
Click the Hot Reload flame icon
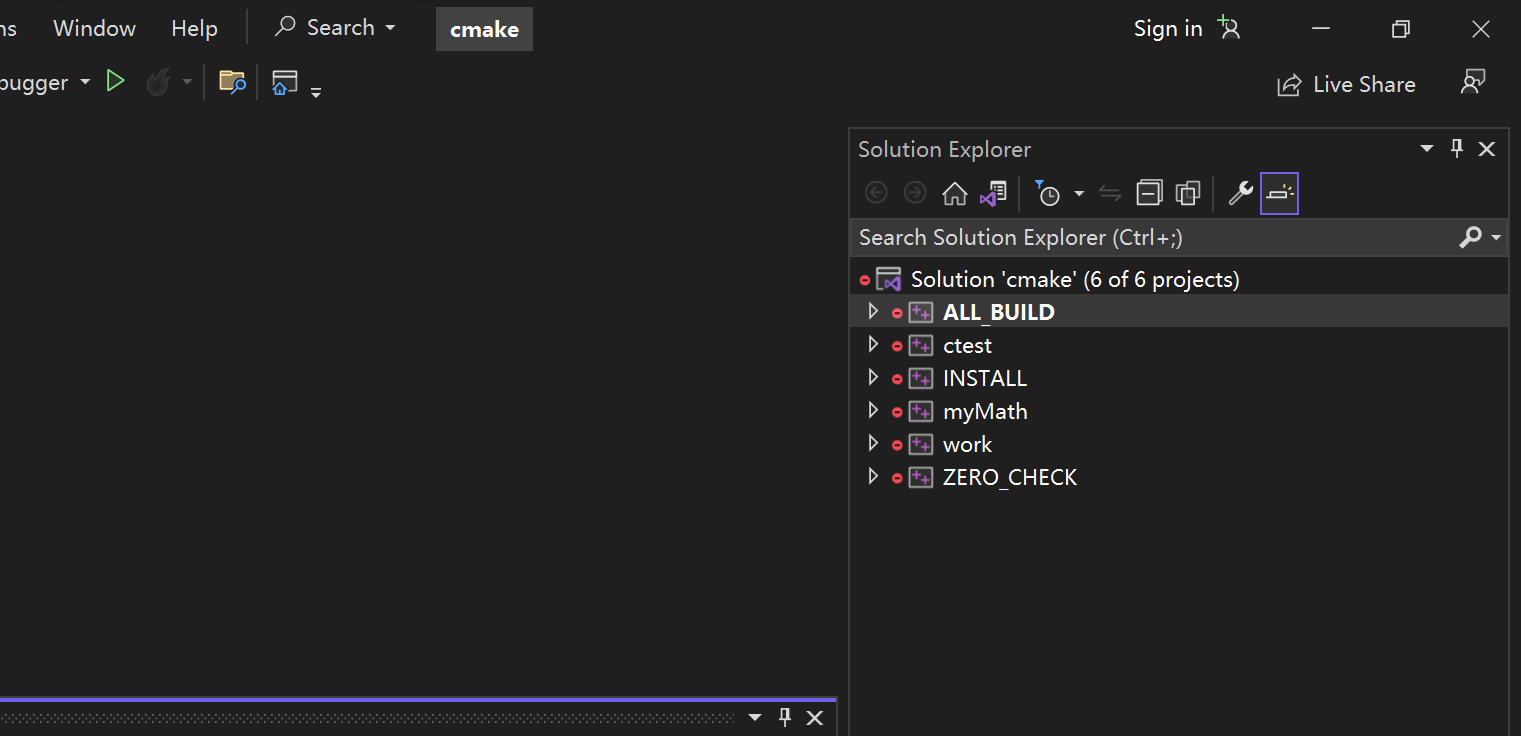158,82
